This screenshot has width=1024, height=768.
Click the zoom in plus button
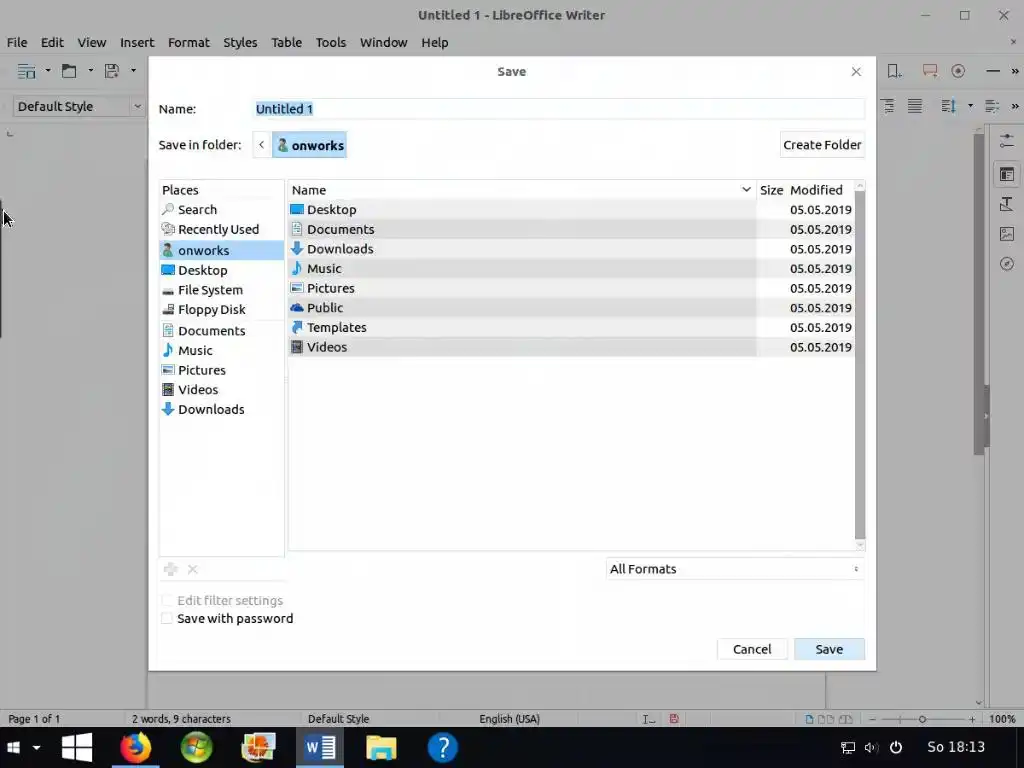tap(972, 719)
